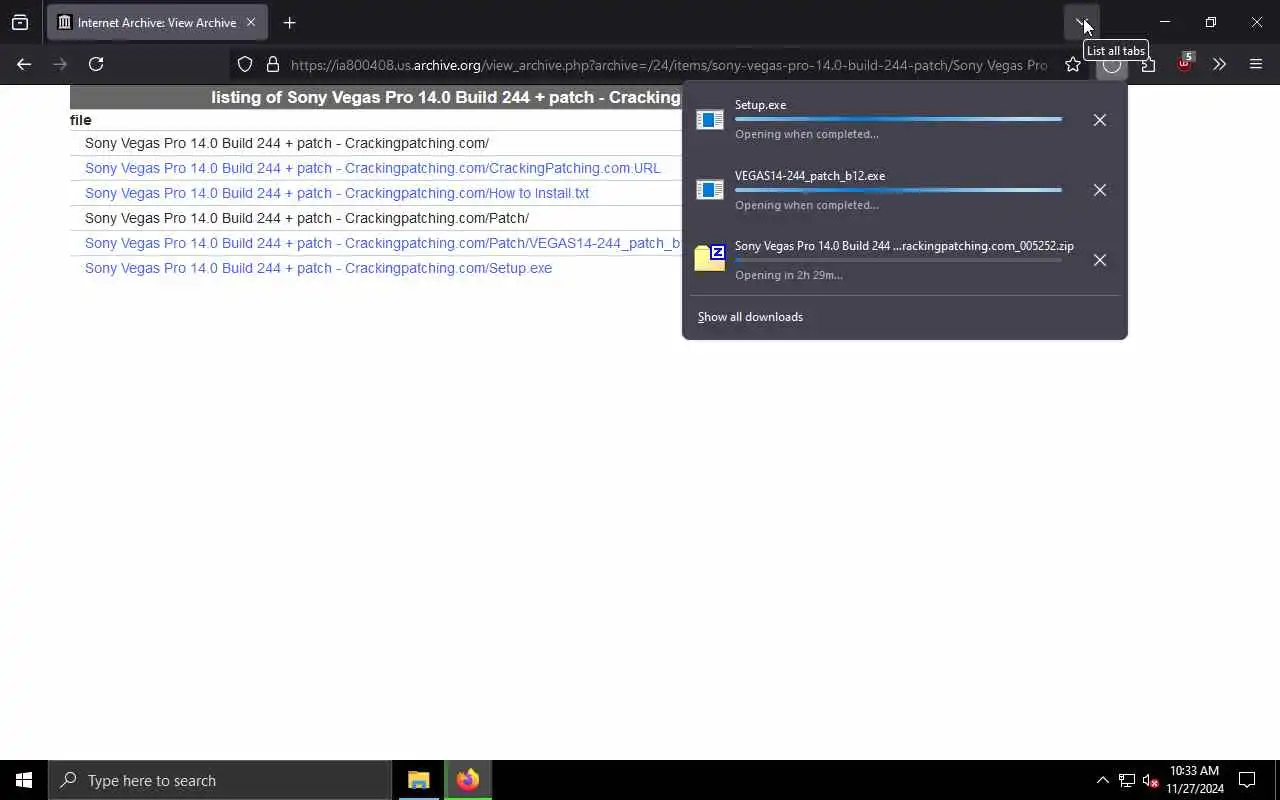This screenshot has height=800, width=1280.
Task: Click the Crackingpatching.com/Patch/ folder row
Action: coord(307,218)
